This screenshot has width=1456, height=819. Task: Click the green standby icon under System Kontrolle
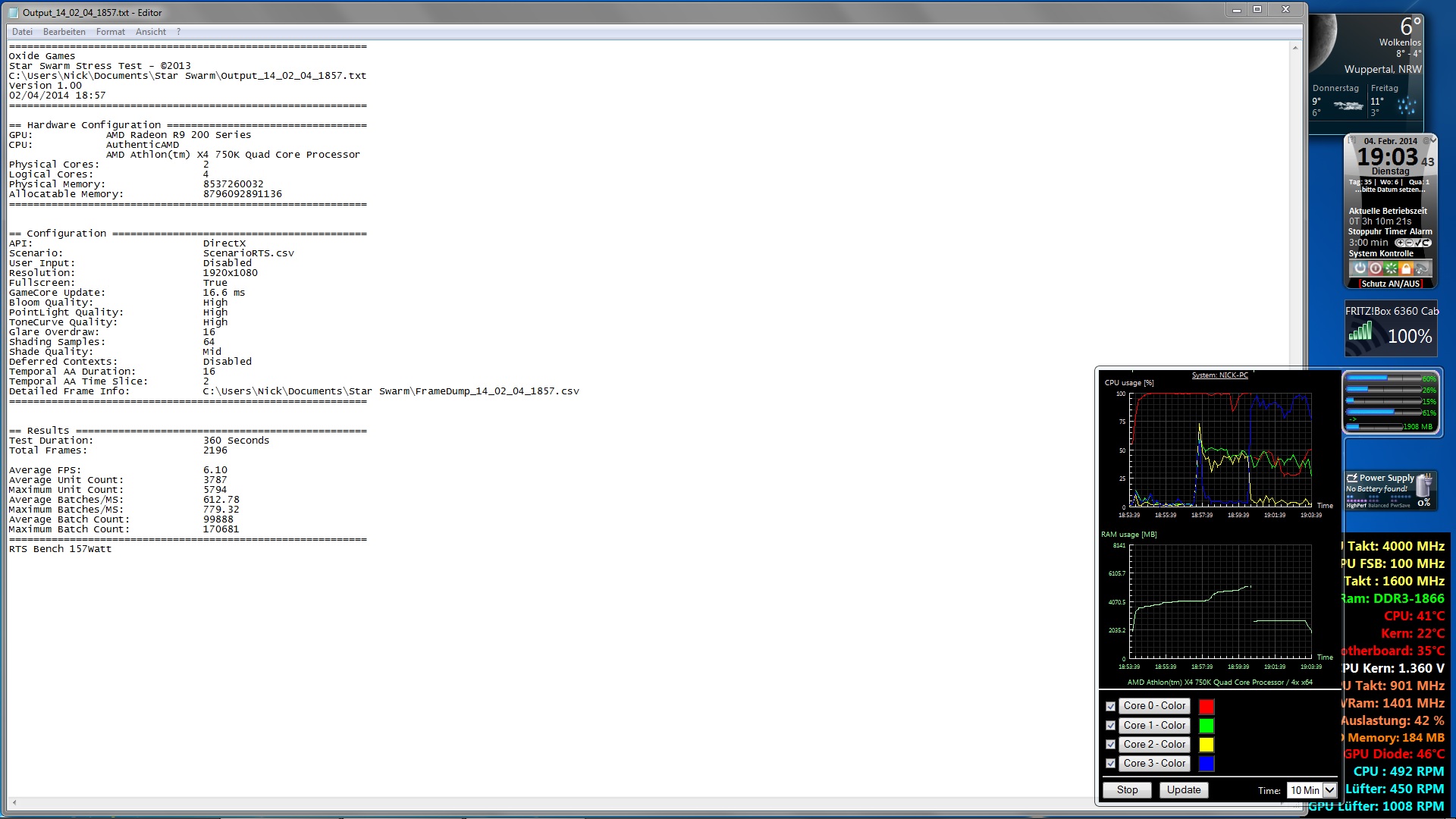tap(1391, 268)
